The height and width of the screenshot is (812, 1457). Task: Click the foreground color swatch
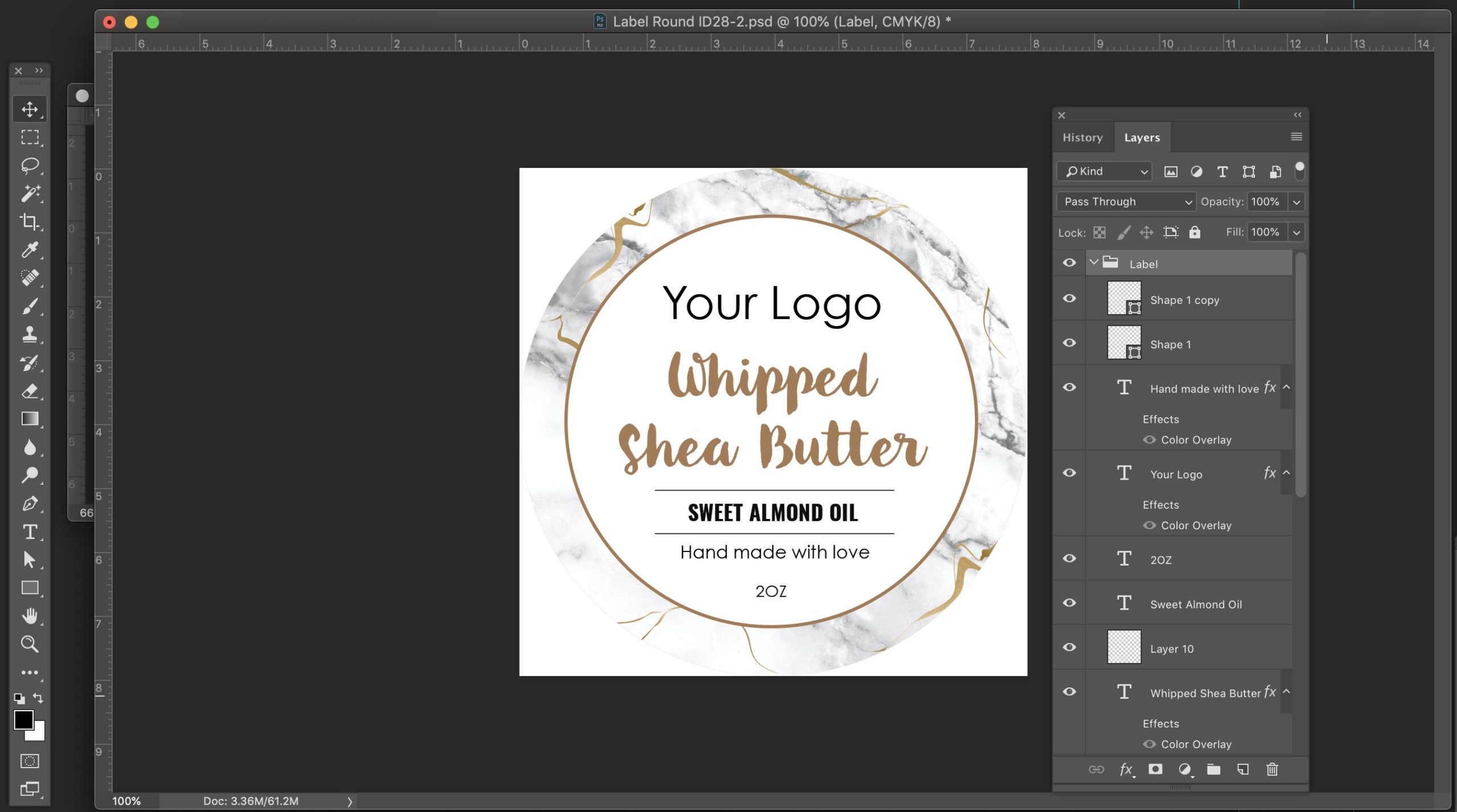click(24, 720)
